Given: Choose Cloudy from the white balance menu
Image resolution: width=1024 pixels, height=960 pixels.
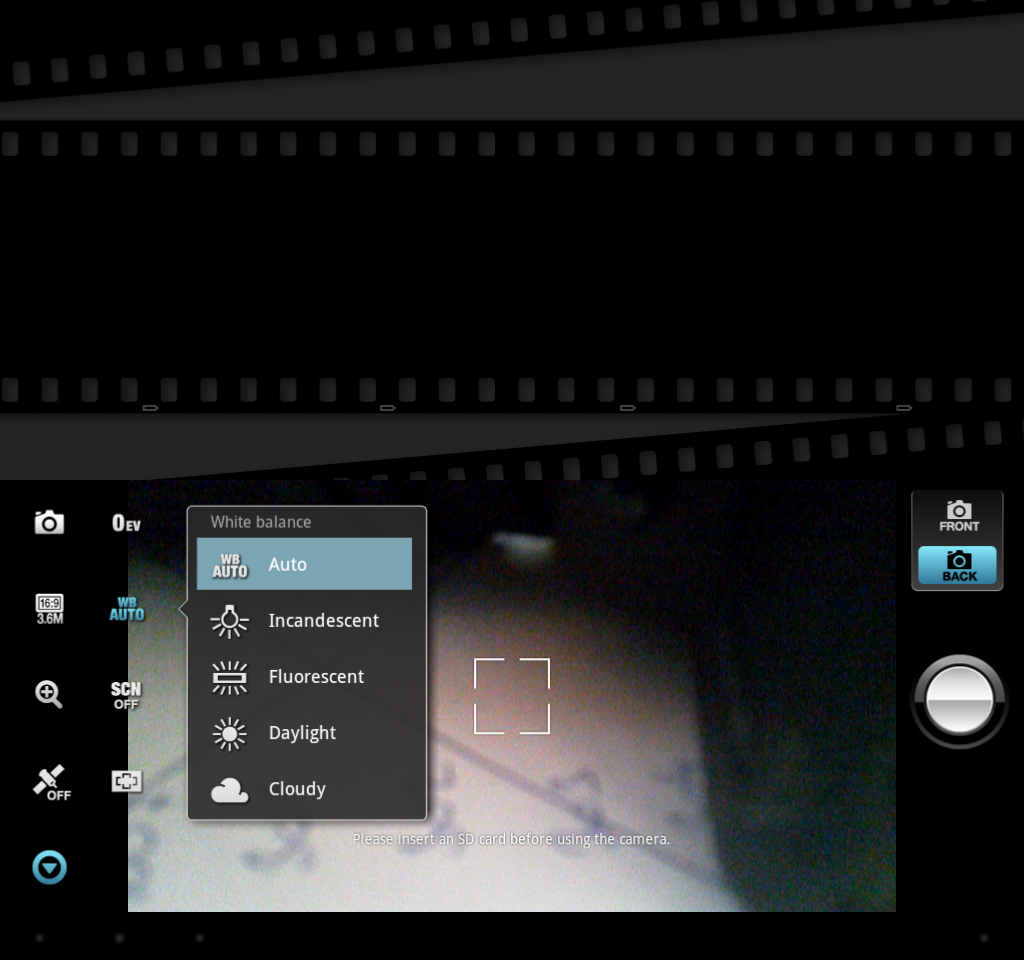Looking at the screenshot, I should tap(304, 788).
